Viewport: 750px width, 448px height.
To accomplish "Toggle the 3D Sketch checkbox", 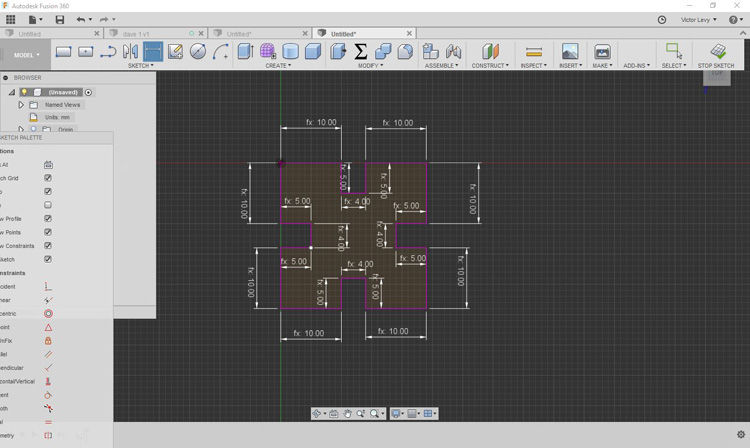I will coord(48,259).
